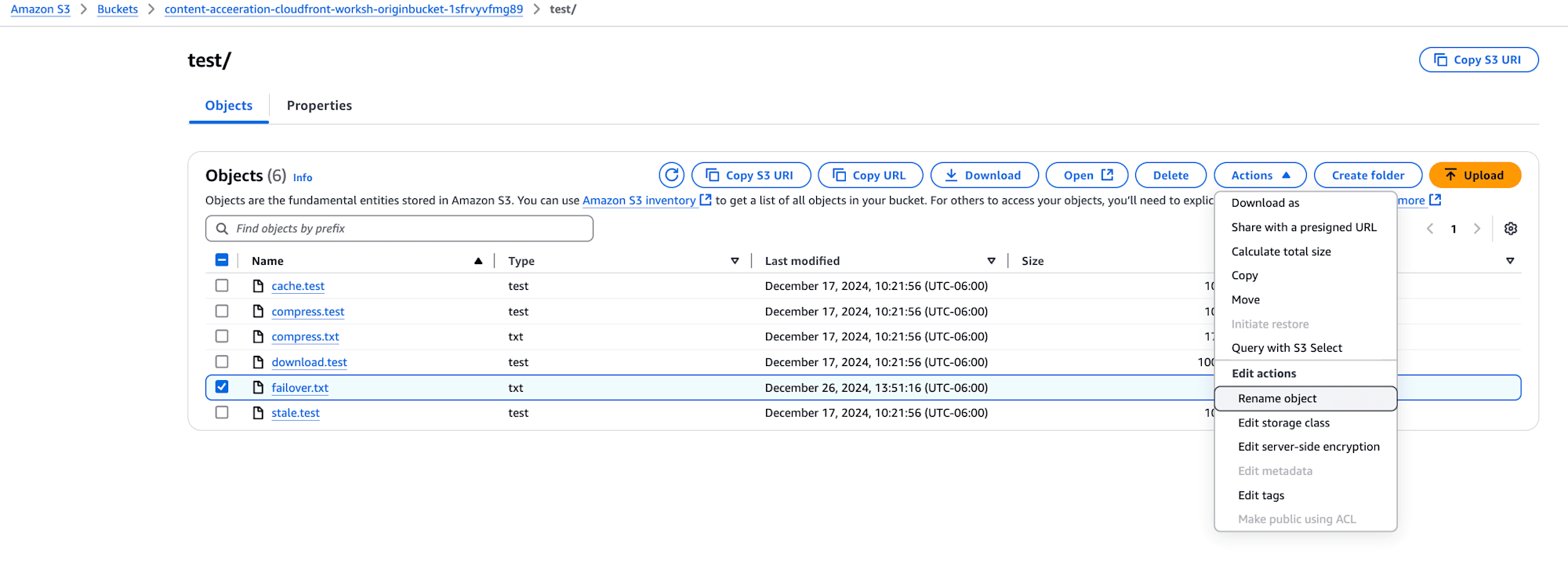The image size is (1568, 565).
Task: Check the download.test row checkbox
Action: tap(222, 361)
